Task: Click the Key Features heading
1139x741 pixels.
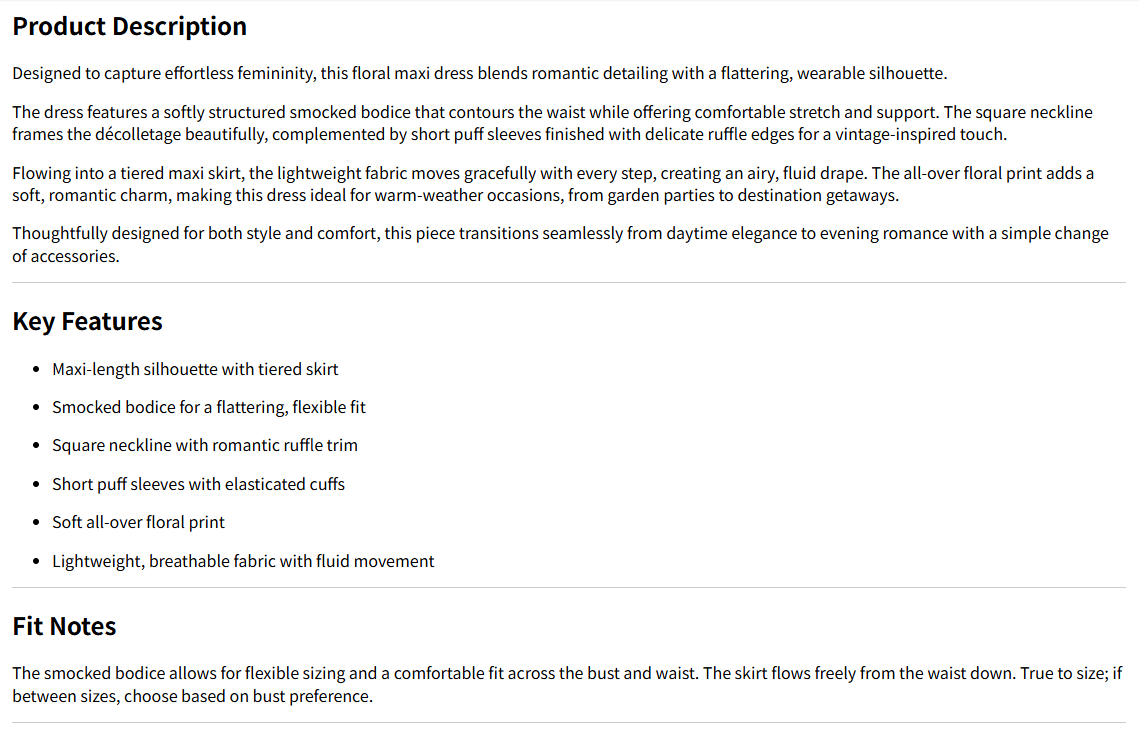Action: (x=87, y=322)
